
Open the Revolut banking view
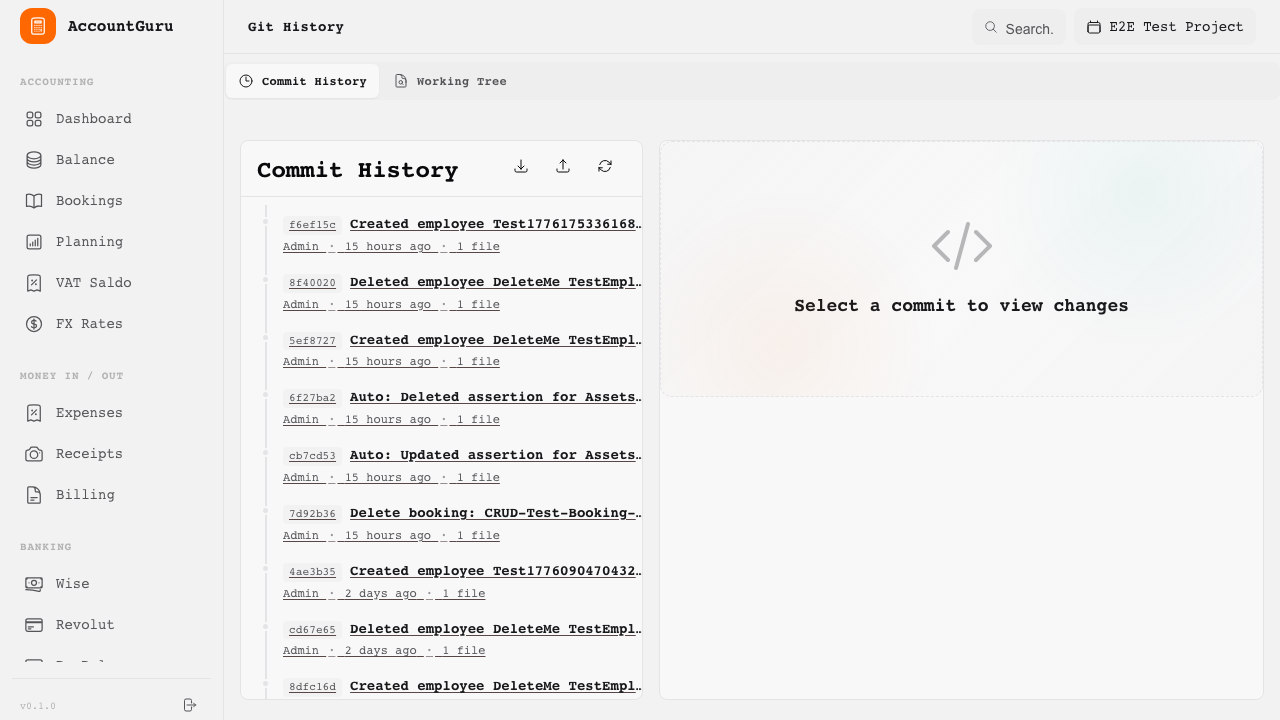[85, 624]
